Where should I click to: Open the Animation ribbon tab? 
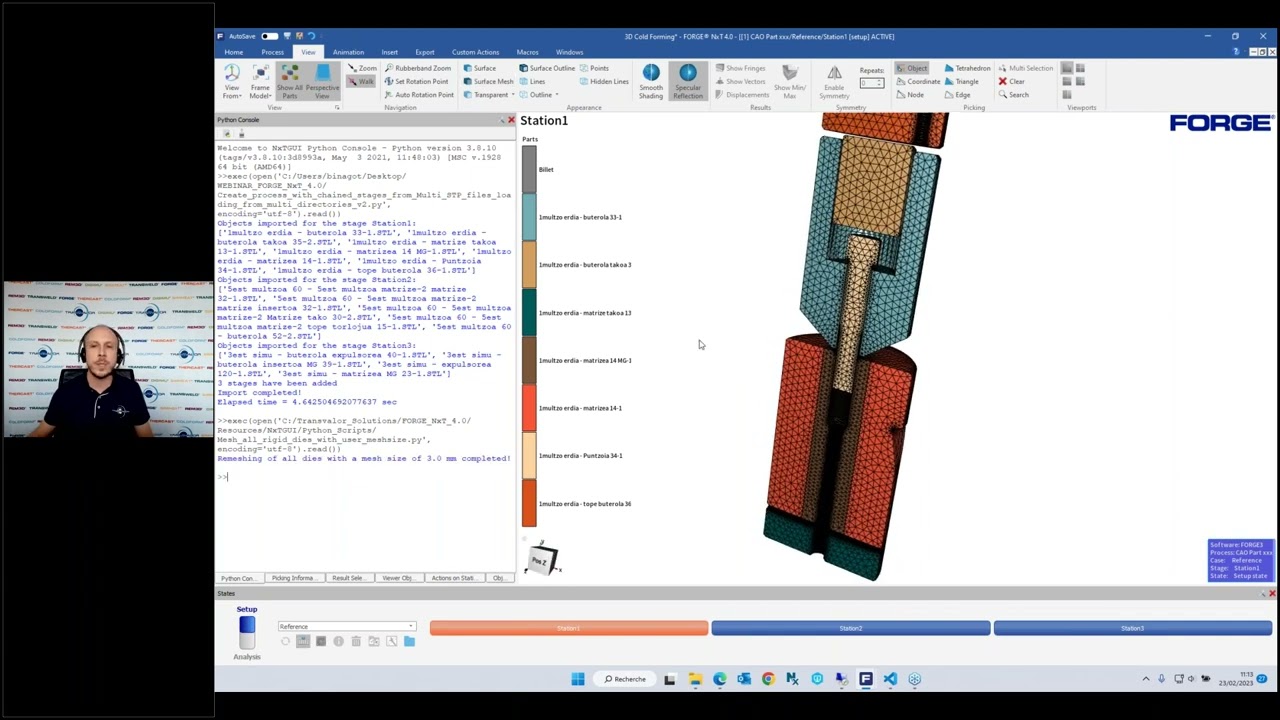point(348,52)
